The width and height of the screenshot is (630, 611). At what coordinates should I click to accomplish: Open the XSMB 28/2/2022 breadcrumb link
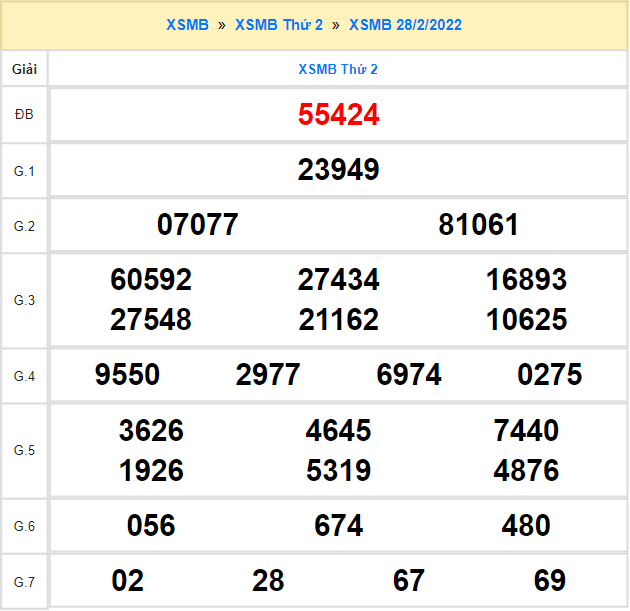coord(405,24)
